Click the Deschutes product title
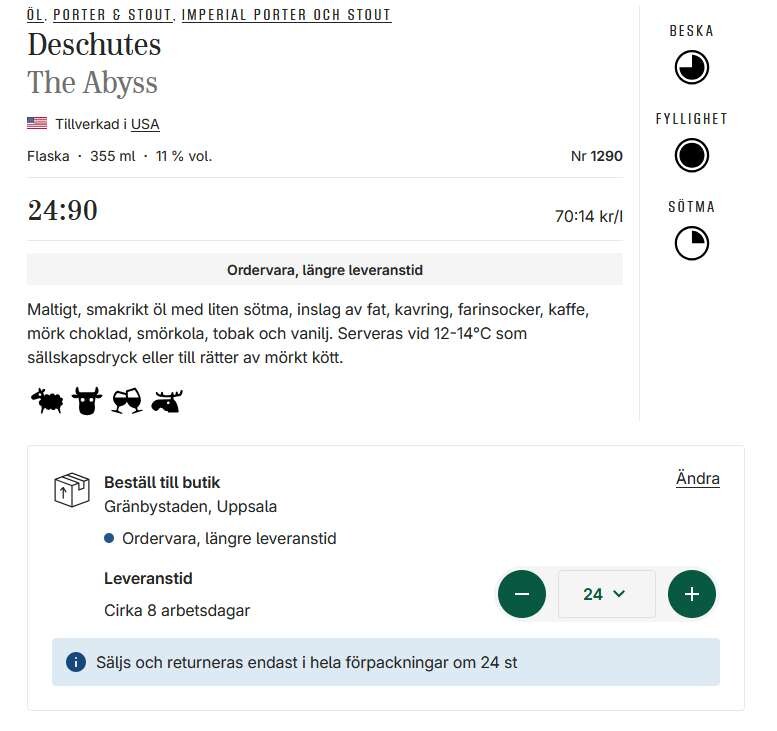 pyautogui.click(x=94, y=45)
